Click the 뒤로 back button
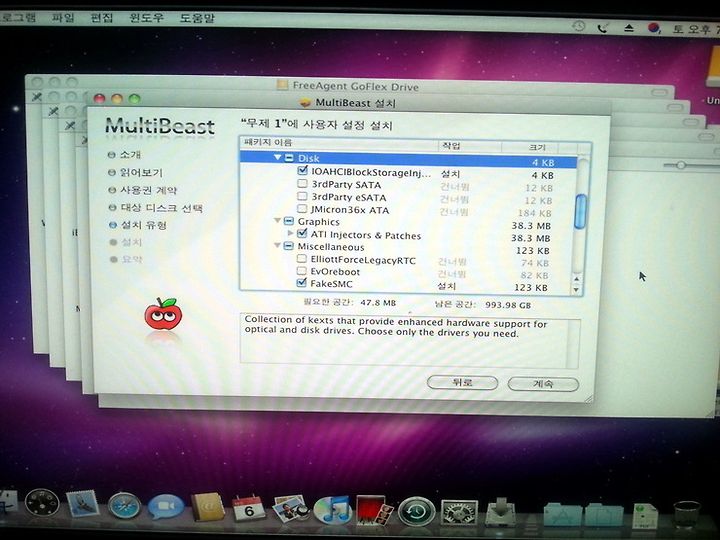This screenshot has width=720, height=540. click(462, 382)
